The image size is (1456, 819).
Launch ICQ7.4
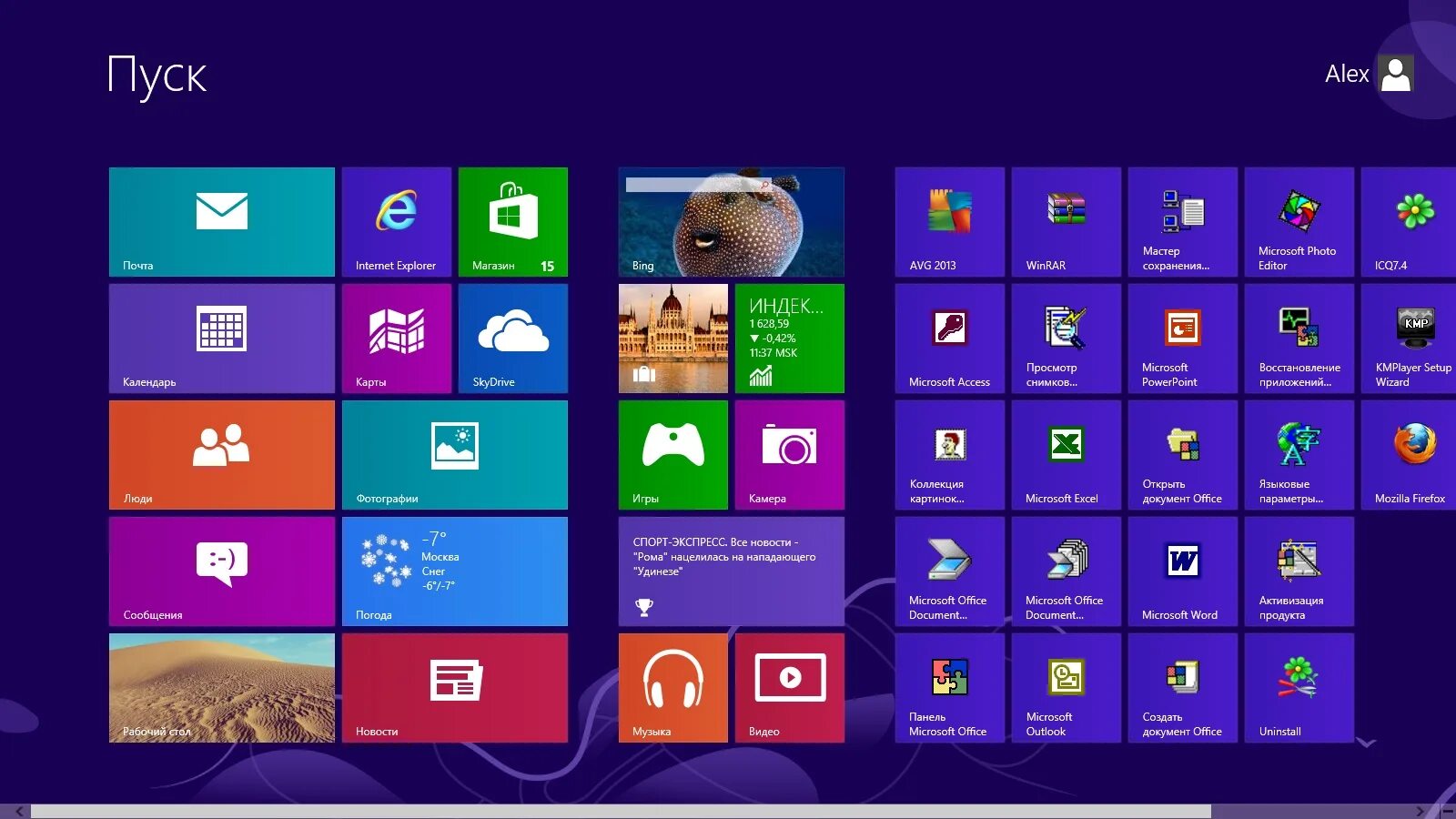[1409, 222]
